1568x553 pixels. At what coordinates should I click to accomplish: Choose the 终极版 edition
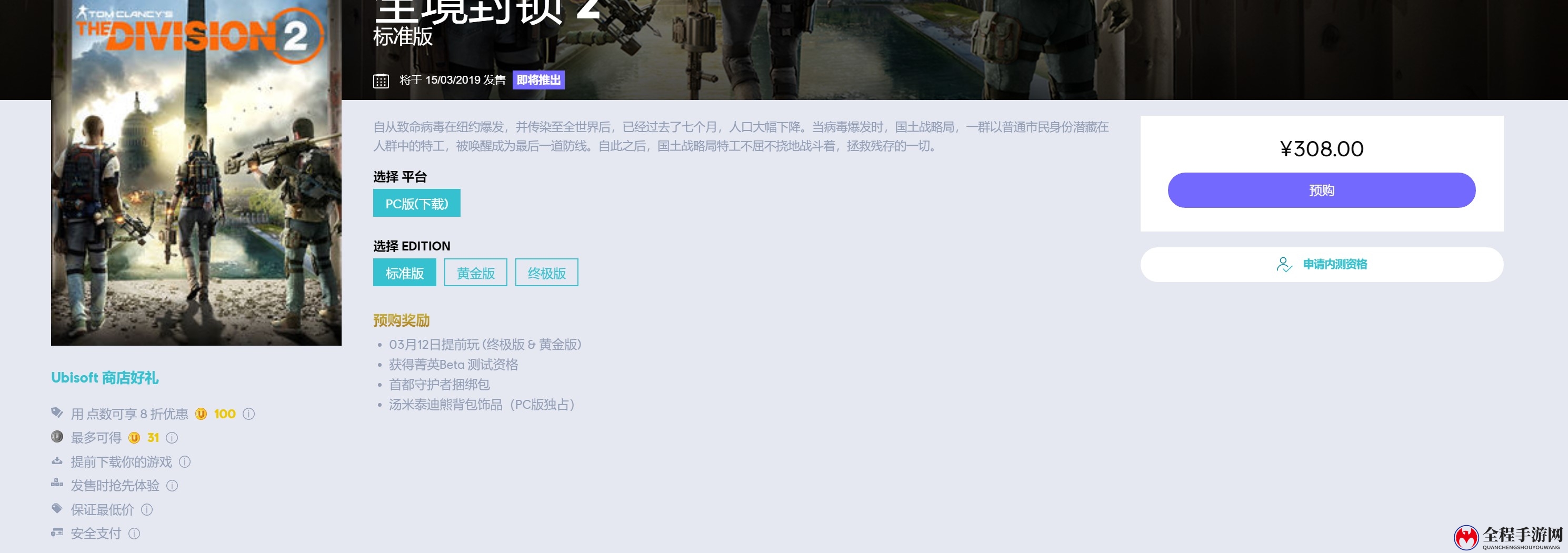click(x=546, y=273)
